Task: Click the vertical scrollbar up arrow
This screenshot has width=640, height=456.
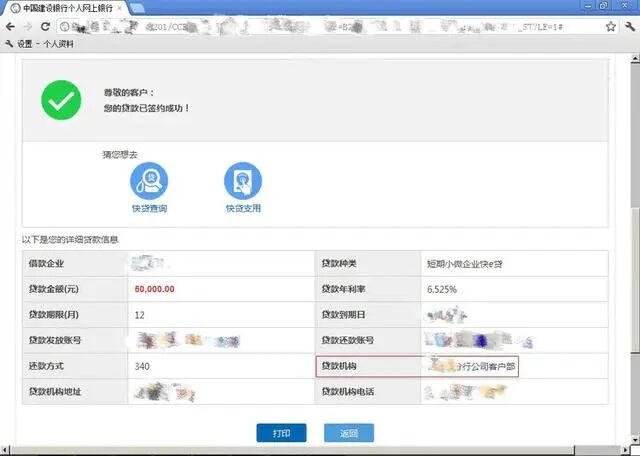Action: tap(636, 59)
